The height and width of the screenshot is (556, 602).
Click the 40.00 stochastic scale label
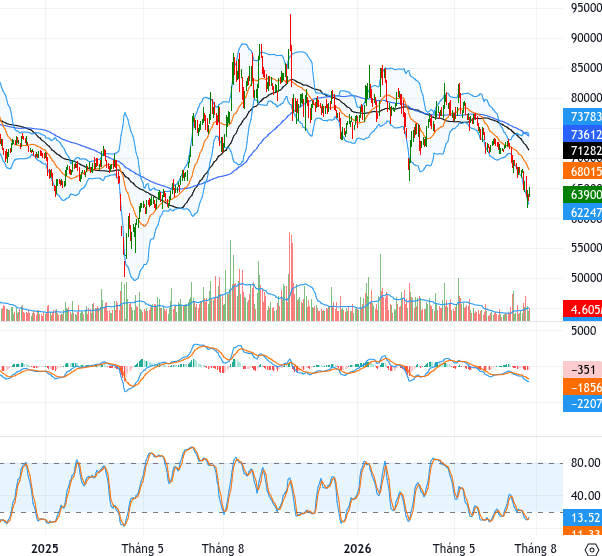point(586,496)
